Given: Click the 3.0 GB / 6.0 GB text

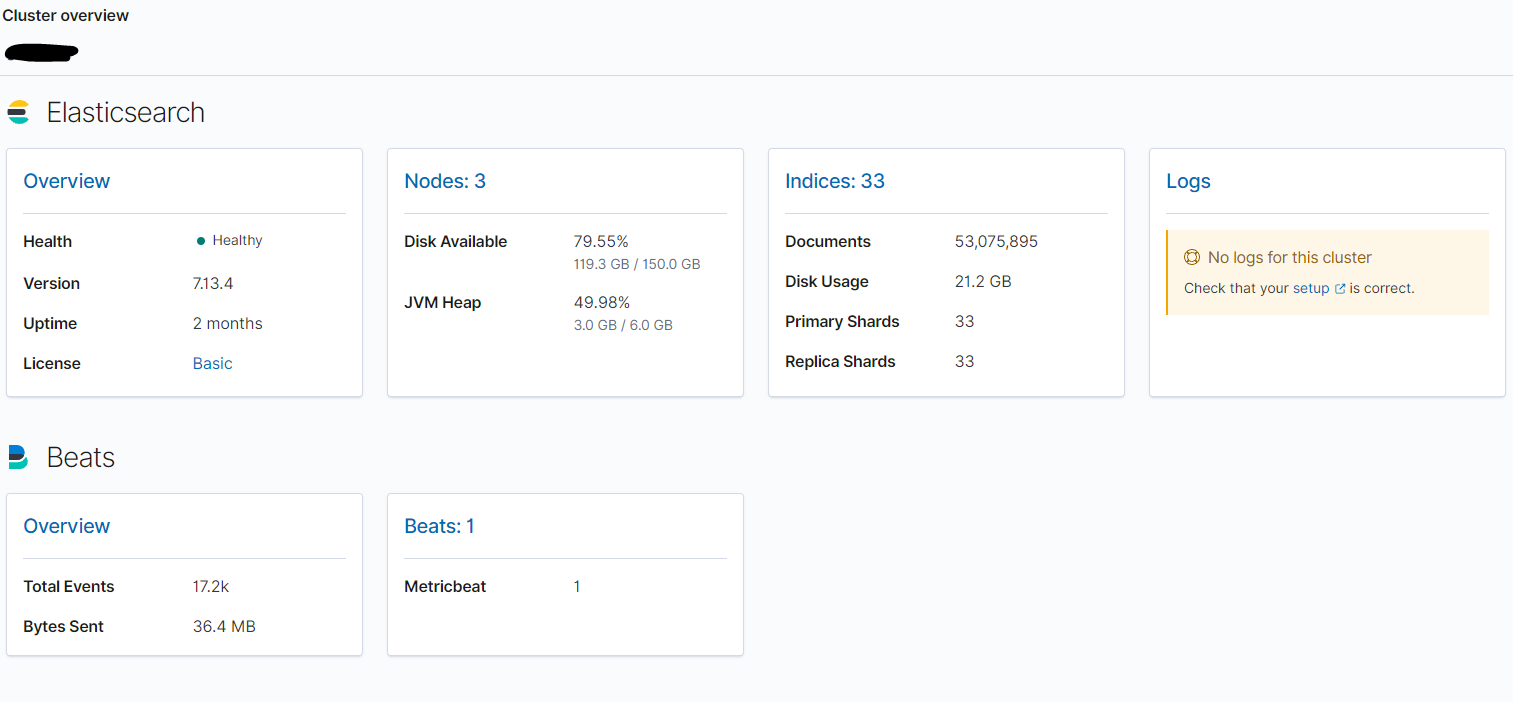Looking at the screenshot, I should click(623, 325).
